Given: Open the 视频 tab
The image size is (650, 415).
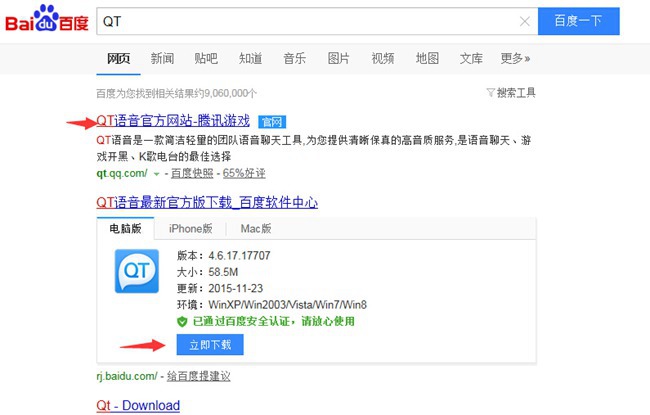Looking at the screenshot, I should pos(383,58).
